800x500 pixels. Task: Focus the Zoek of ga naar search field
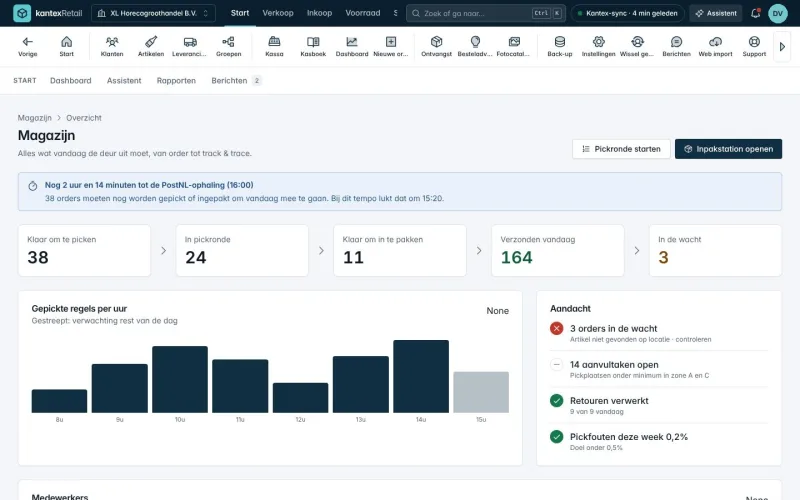pos(486,13)
